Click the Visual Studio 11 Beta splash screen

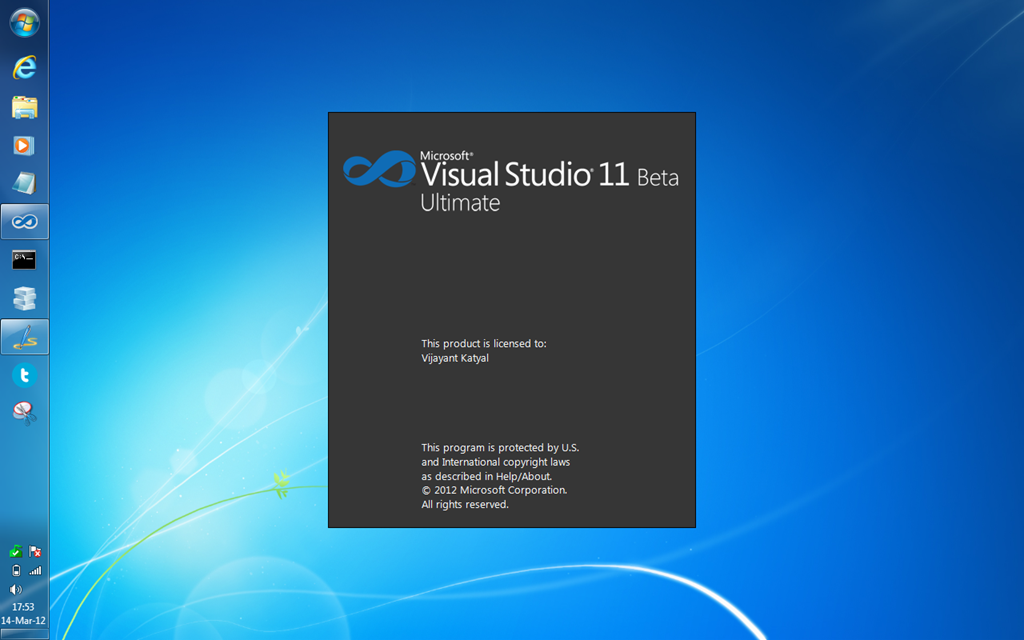click(x=511, y=320)
